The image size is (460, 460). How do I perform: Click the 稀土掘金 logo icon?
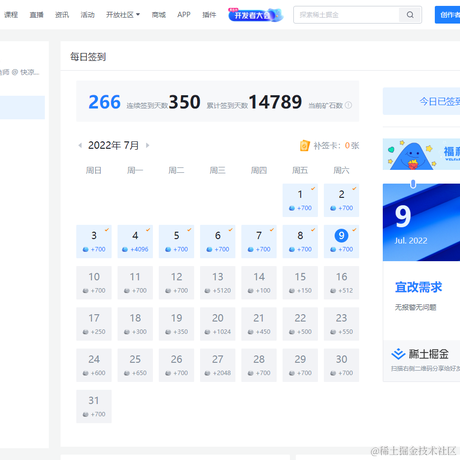(x=398, y=354)
